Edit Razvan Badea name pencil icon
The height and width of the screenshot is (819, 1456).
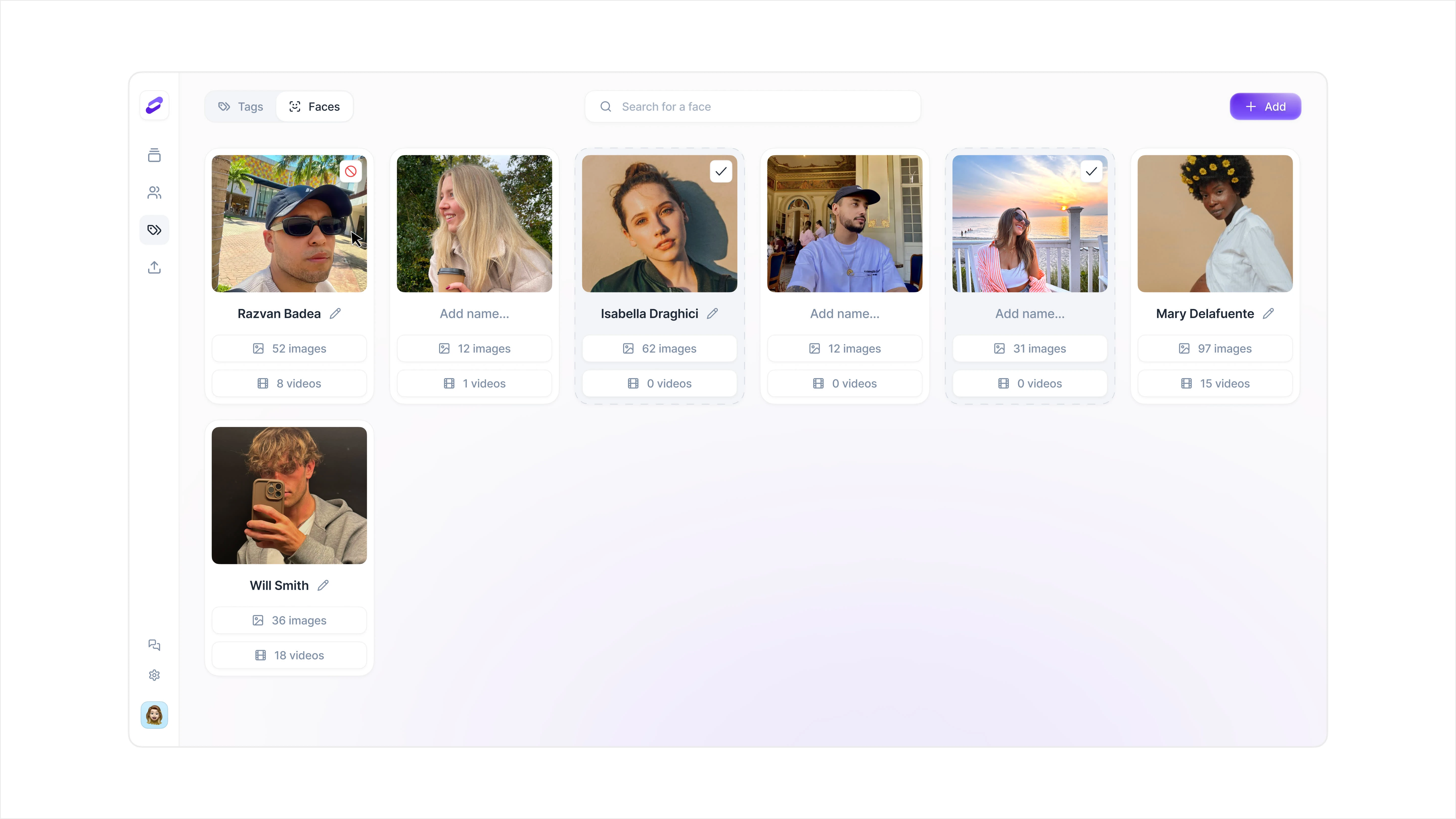[335, 314]
